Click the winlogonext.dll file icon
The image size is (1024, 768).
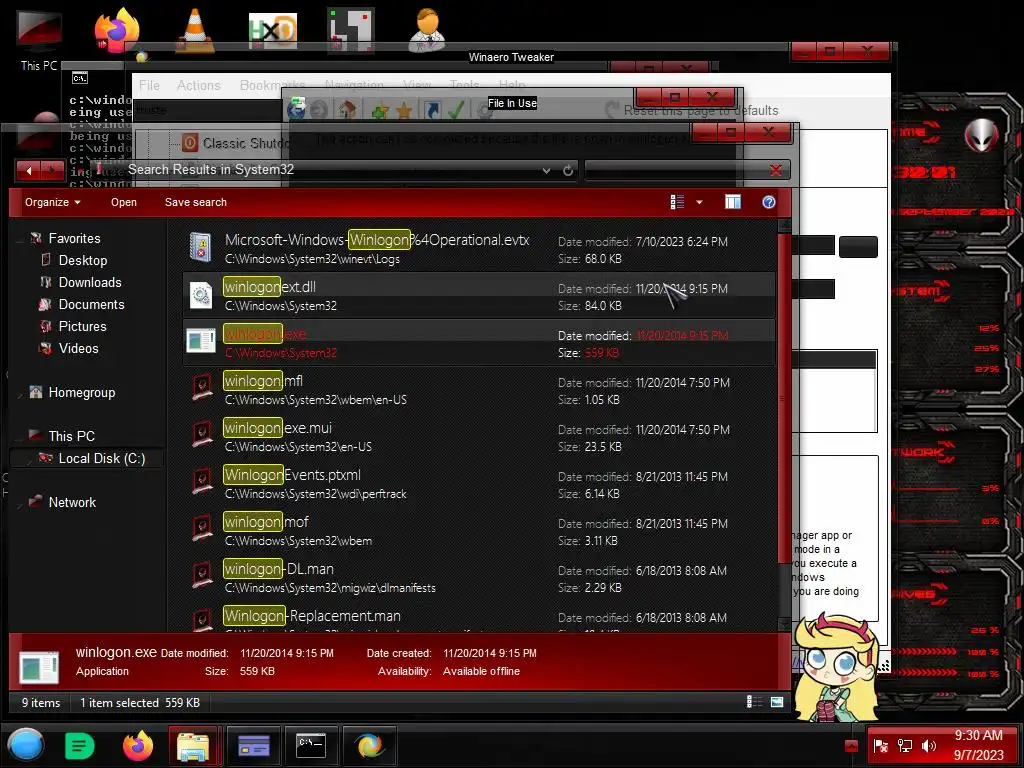pos(201,295)
